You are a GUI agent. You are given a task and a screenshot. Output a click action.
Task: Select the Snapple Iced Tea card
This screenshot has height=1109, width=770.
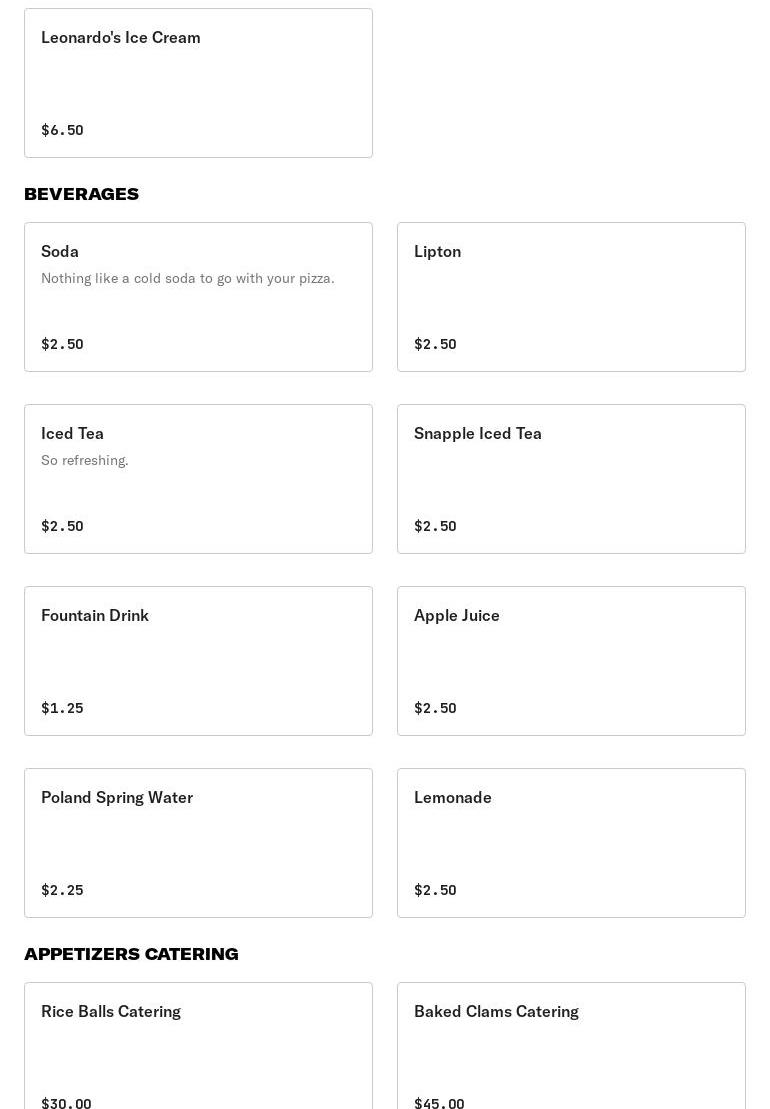click(x=571, y=479)
